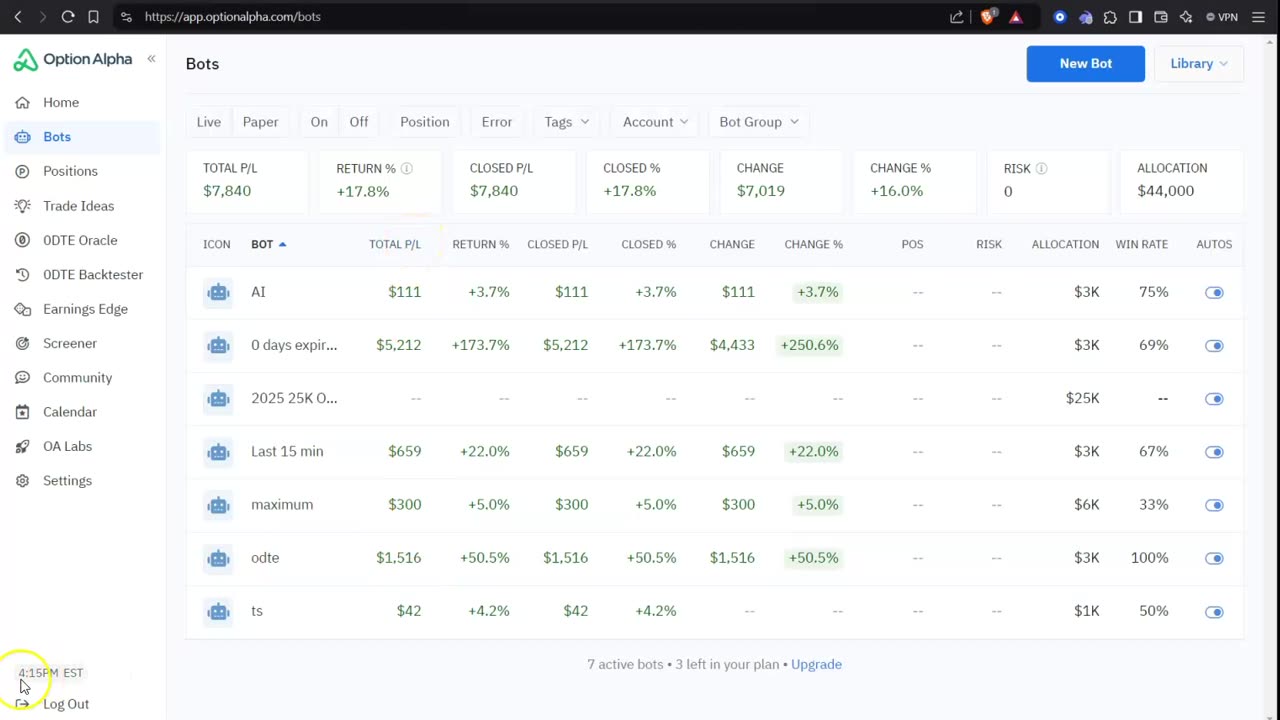Toggle automations for Last 15 min bot
The image size is (1280, 720).
coord(1214,451)
